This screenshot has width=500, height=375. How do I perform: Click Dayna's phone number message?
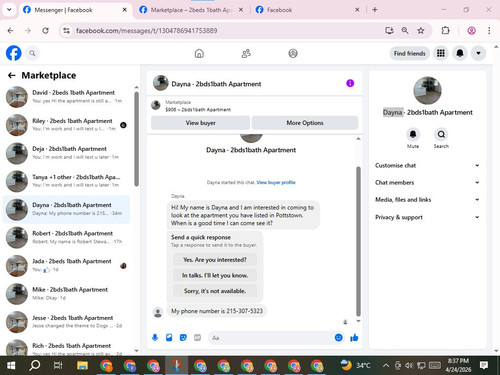coord(217,311)
